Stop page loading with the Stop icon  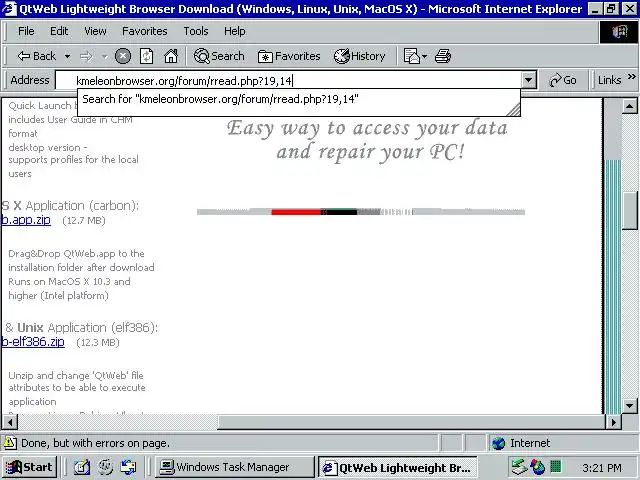[122, 56]
